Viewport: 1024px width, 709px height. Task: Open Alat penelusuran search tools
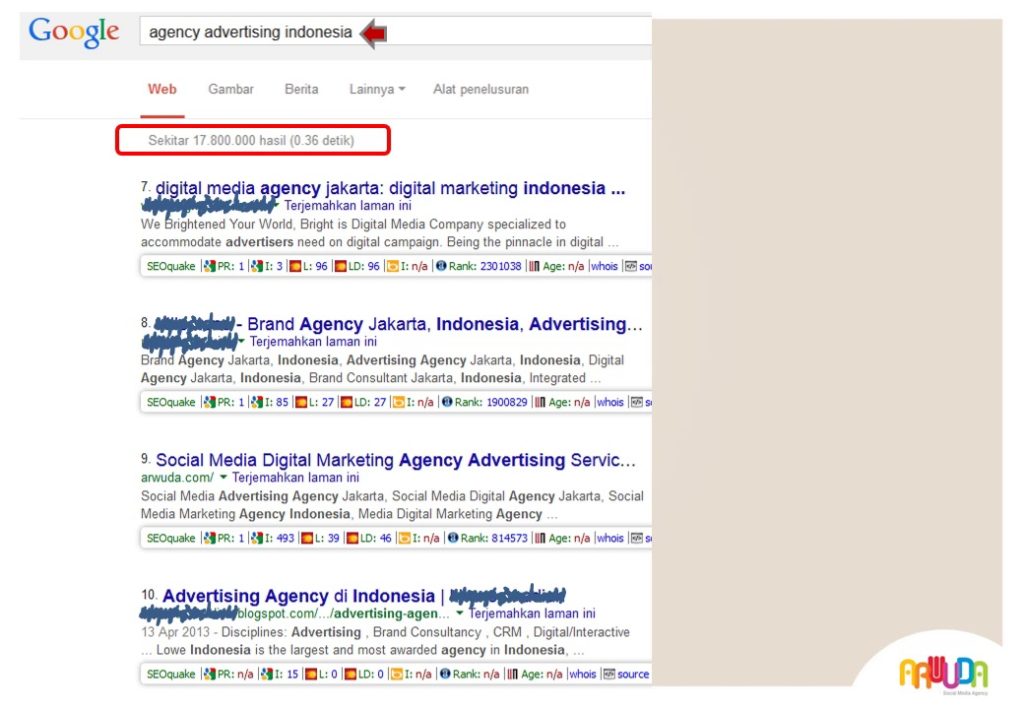tap(481, 89)
